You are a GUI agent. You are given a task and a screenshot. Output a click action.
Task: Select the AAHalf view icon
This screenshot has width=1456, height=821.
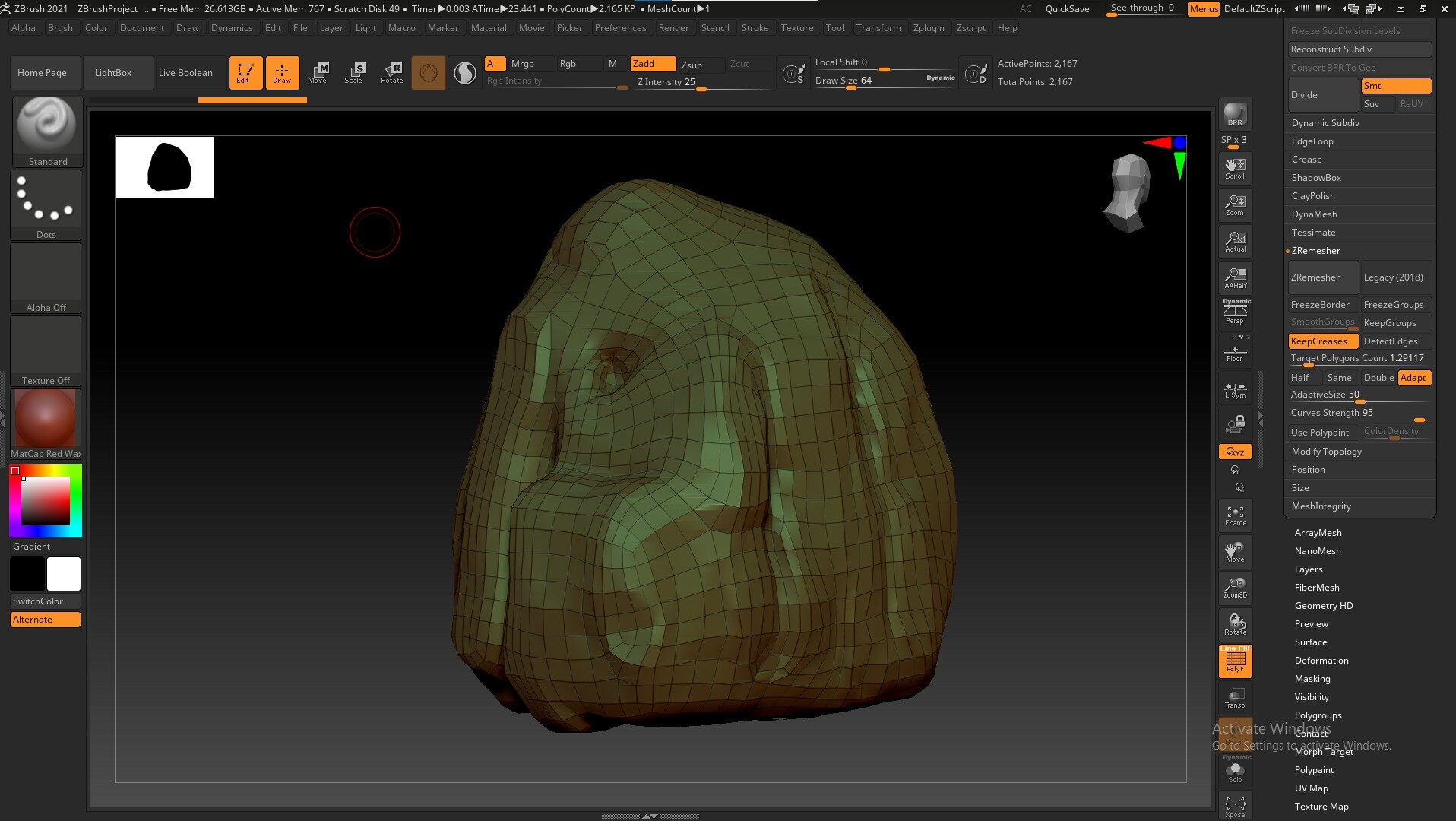pyautogui.click(x=1234, y=277)
